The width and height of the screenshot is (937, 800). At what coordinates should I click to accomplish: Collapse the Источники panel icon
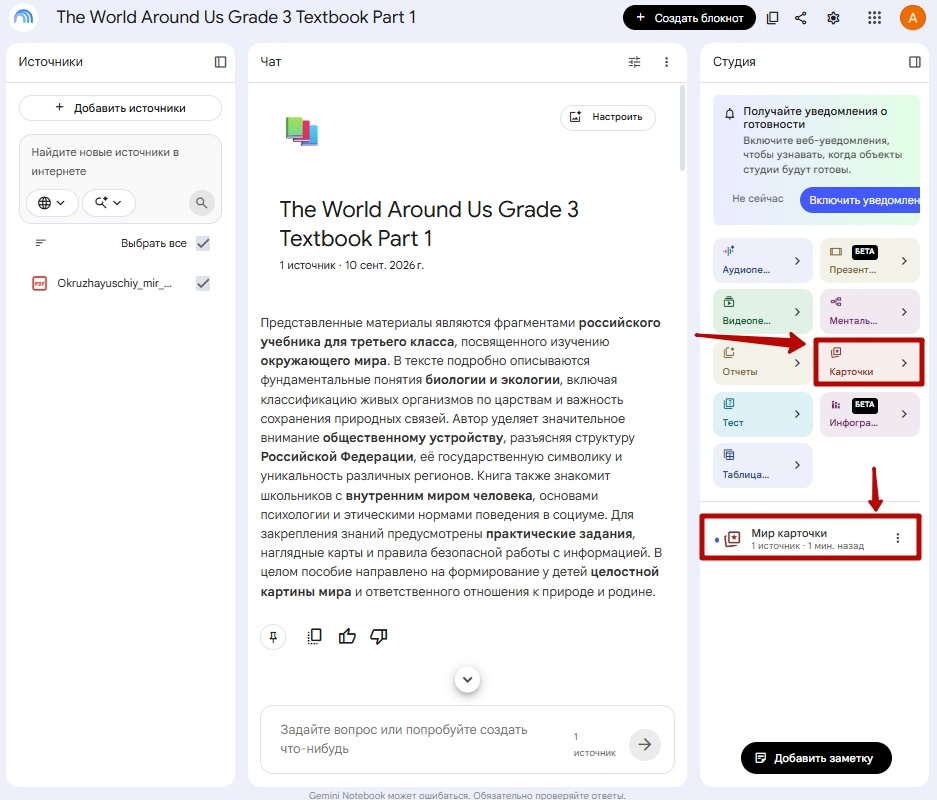(x=221, y=62)
